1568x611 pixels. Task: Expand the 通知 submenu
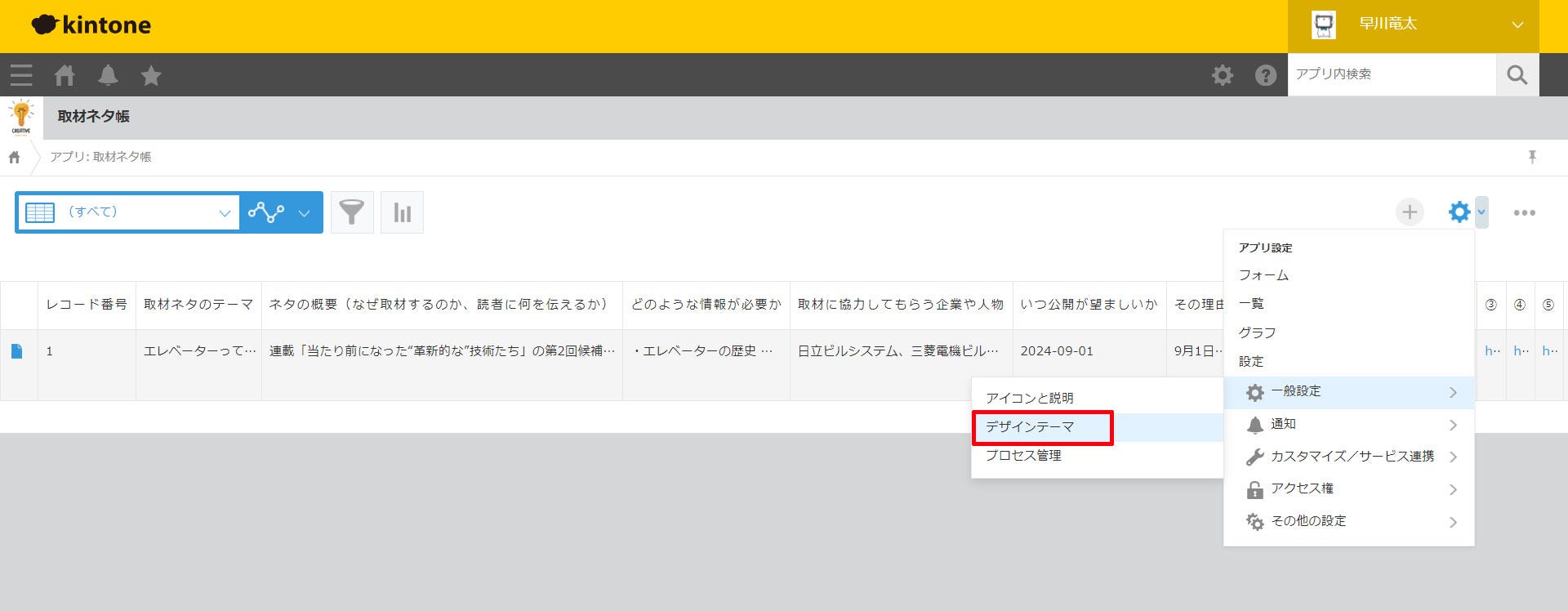pyautogui.click(x=1349, y=425)
